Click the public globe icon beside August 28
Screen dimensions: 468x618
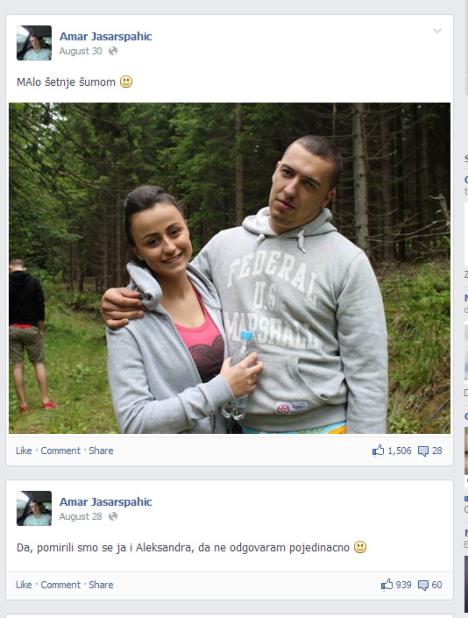(113, 516)
